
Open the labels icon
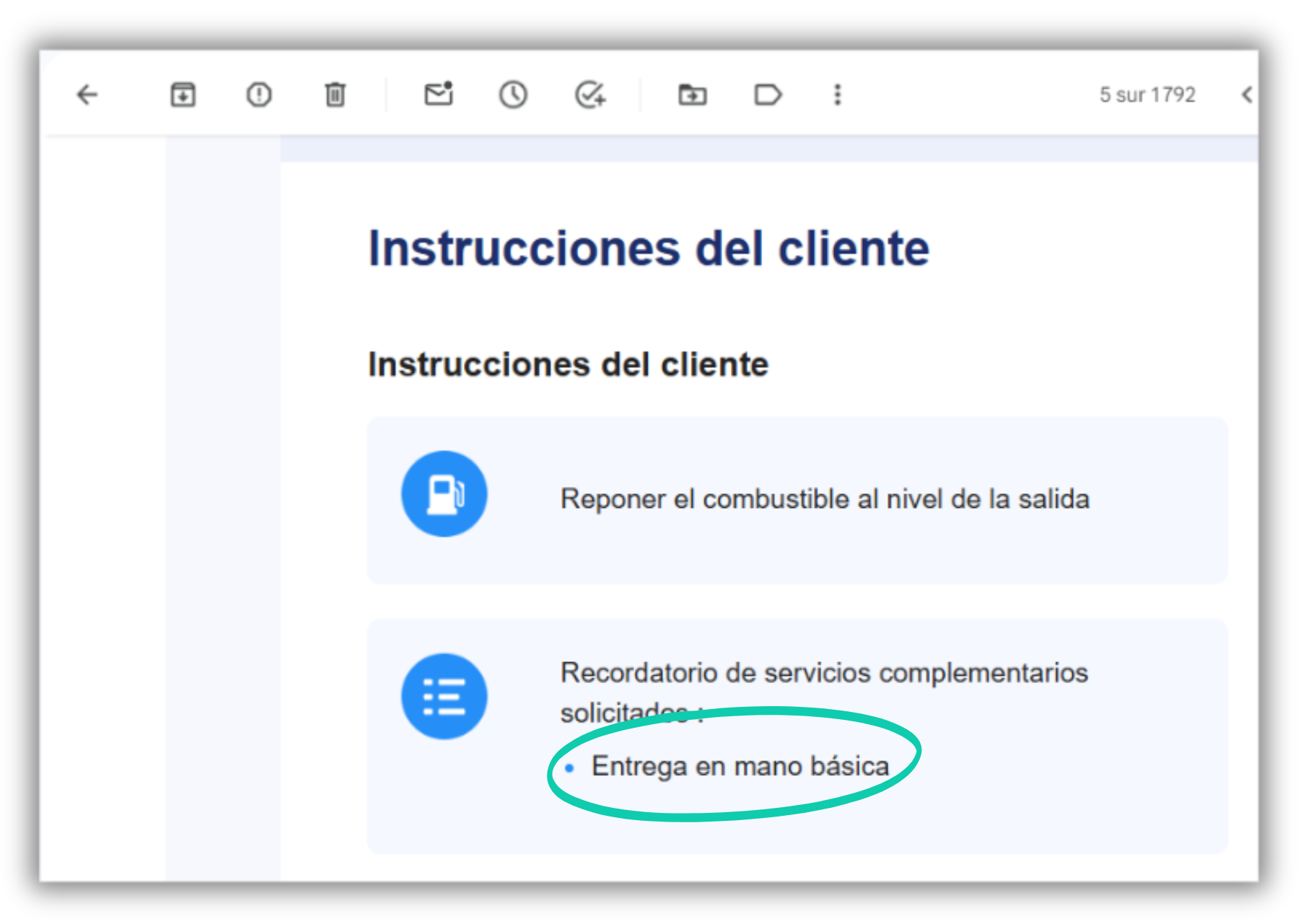(768, 94)
